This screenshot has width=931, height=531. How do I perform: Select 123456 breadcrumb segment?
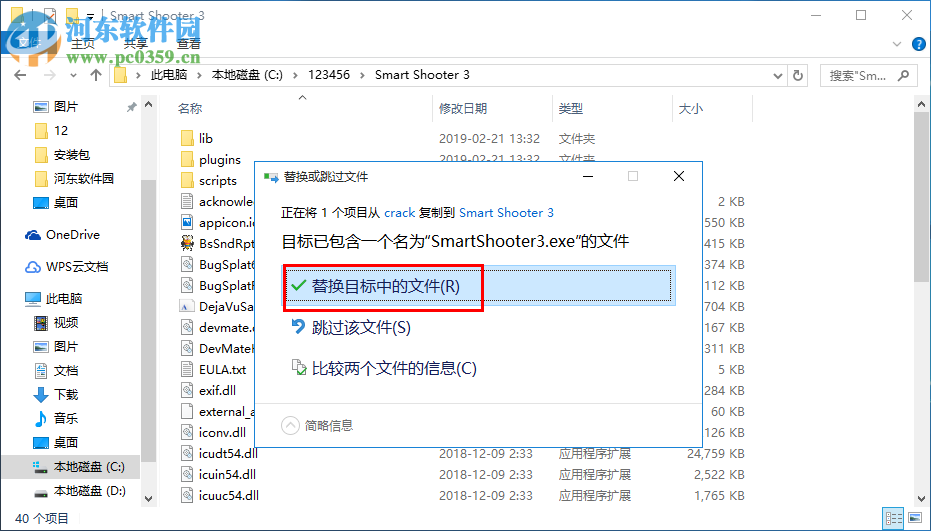point(329,75)
